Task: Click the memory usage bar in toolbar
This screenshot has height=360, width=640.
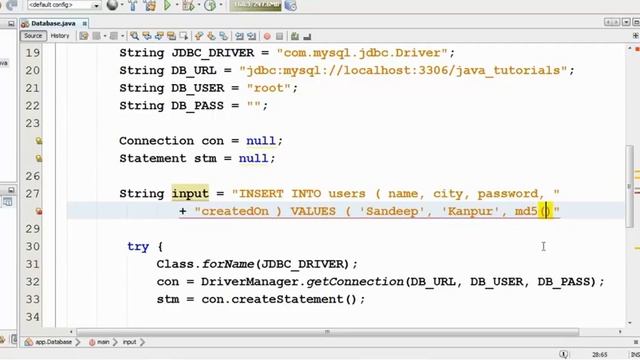Action: [255, 5]
